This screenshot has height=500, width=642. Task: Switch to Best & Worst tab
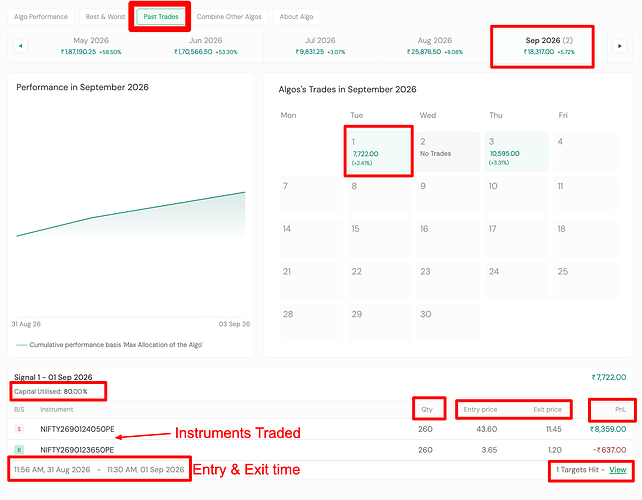105,17
